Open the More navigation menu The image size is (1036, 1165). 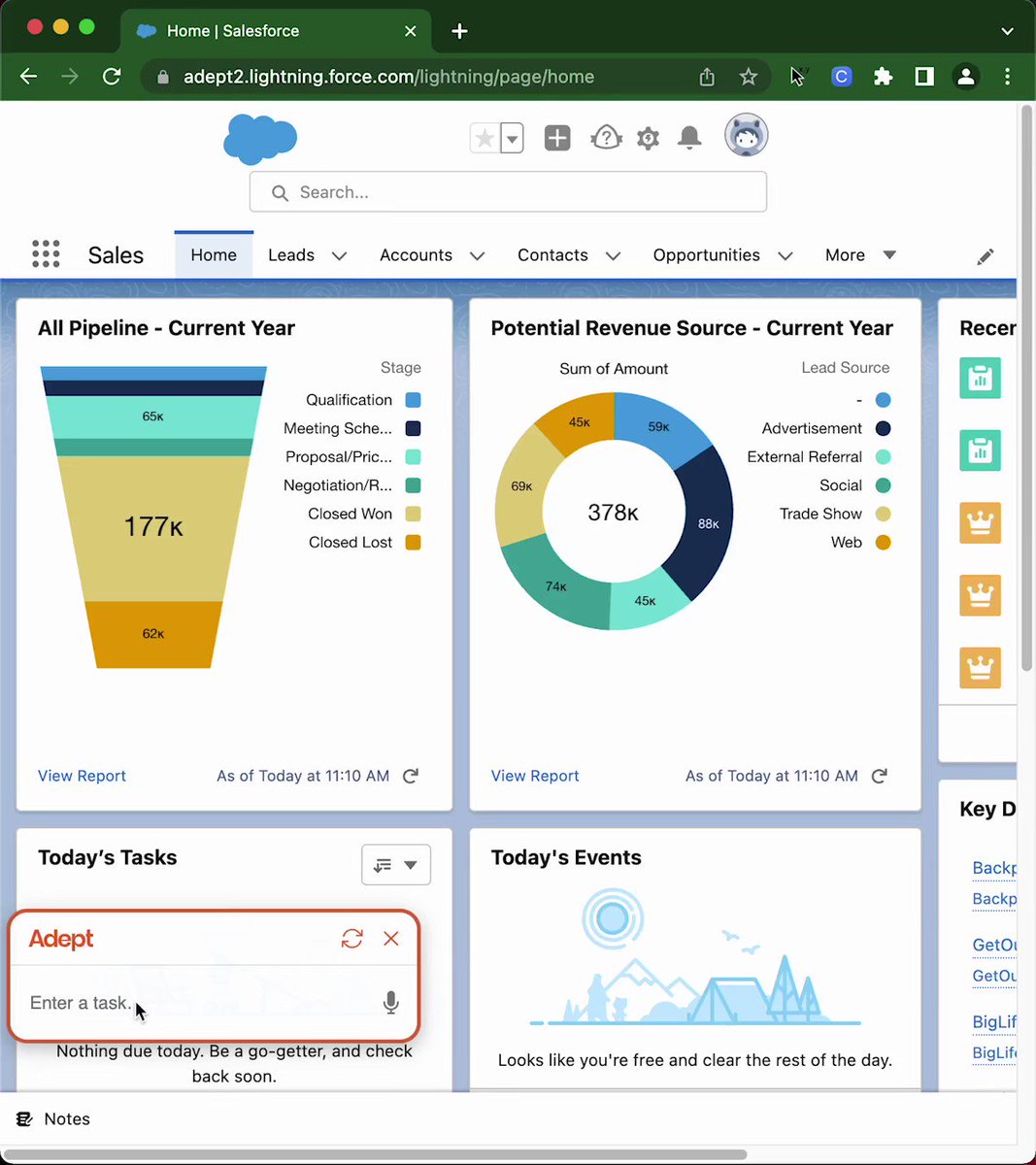pyautogui.click(x=860, y=254)
